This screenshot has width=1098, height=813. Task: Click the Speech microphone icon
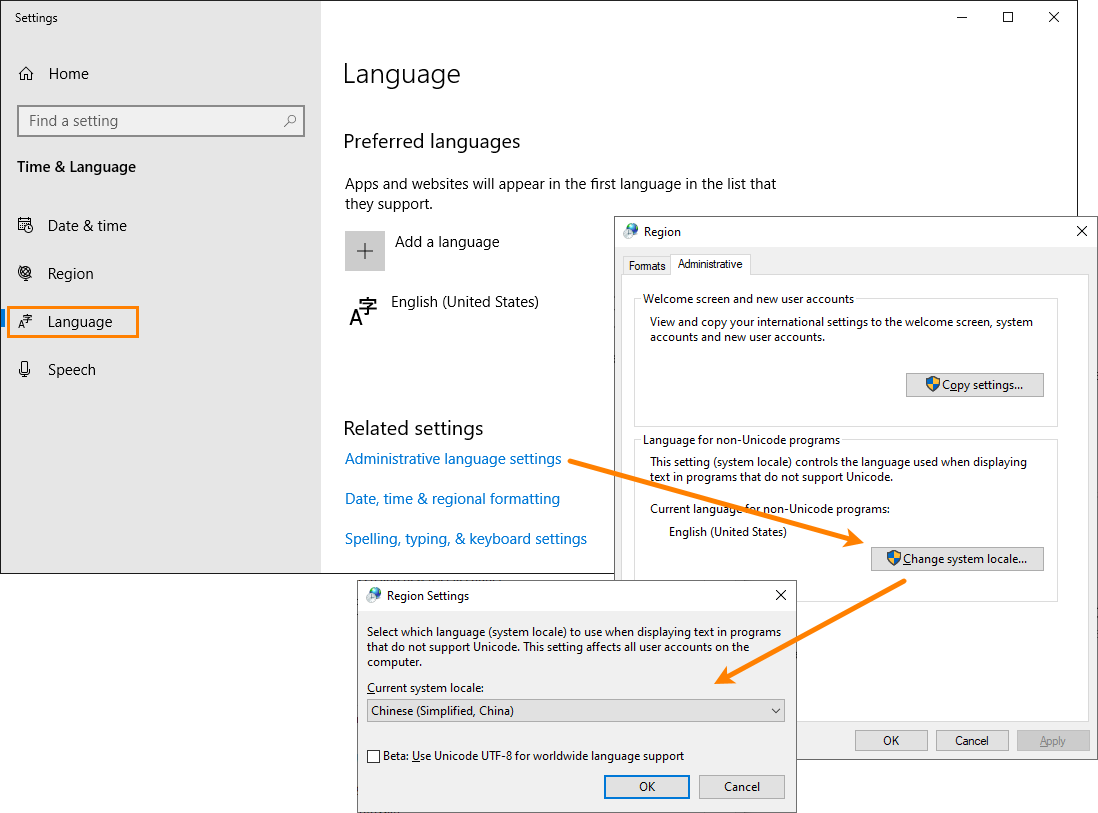(25, 369)
